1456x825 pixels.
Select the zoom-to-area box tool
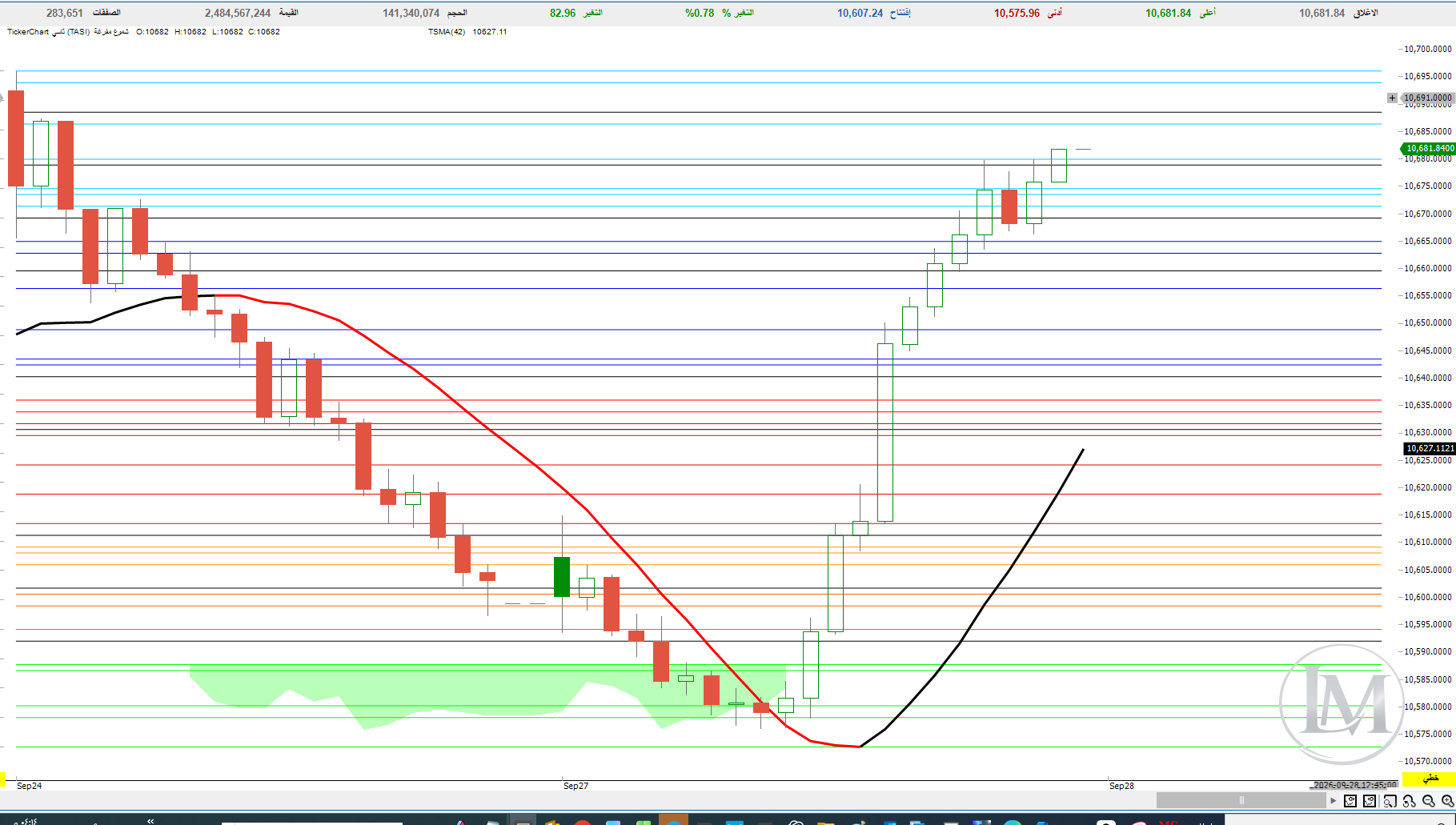(x=1390, y=801)
